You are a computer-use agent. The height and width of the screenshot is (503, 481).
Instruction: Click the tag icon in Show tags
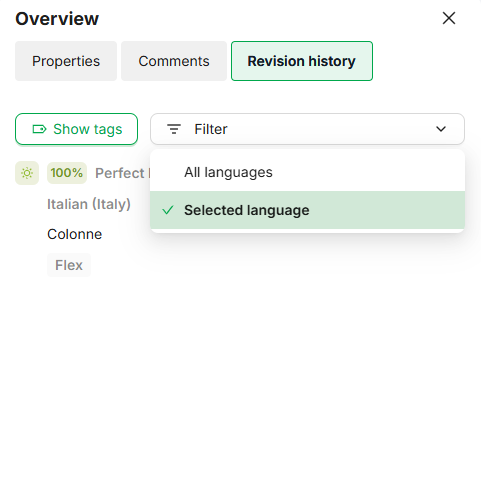39,129
